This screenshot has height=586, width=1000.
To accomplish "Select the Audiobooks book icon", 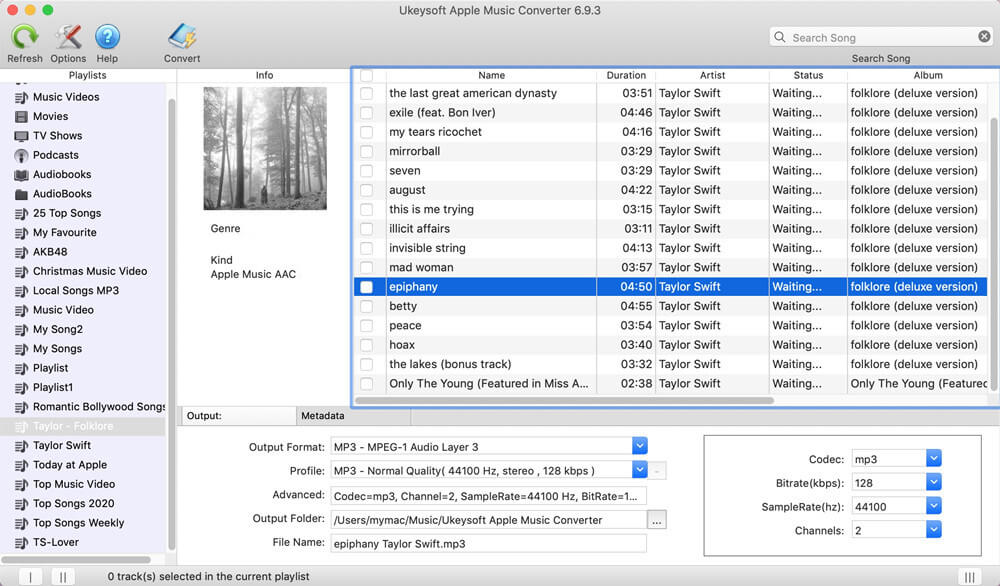I will coord(21,175).
